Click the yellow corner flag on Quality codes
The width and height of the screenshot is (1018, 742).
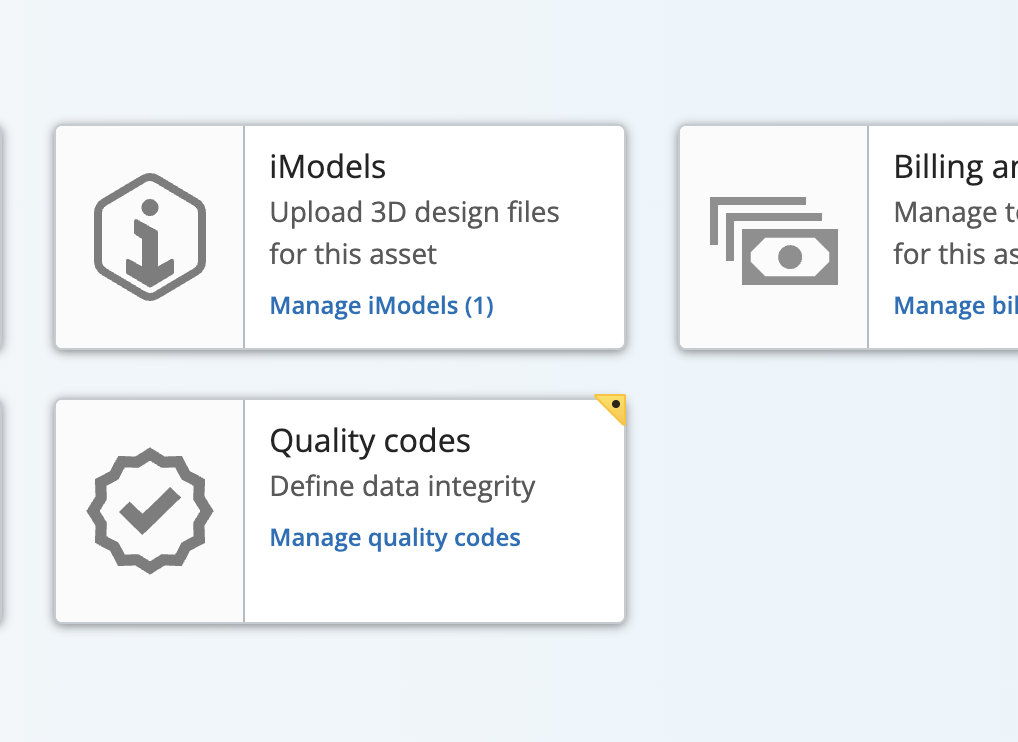(x=611, y=409)
